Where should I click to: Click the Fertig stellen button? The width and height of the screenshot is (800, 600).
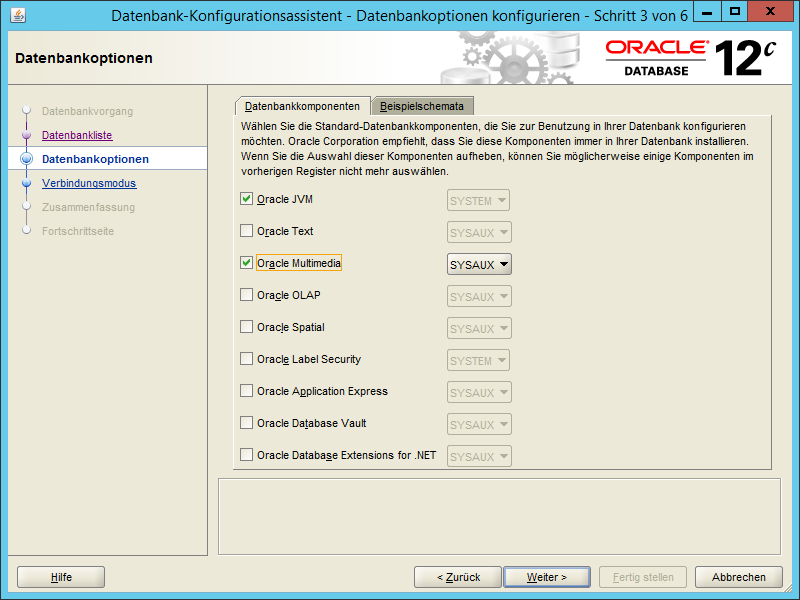point(643,577)
